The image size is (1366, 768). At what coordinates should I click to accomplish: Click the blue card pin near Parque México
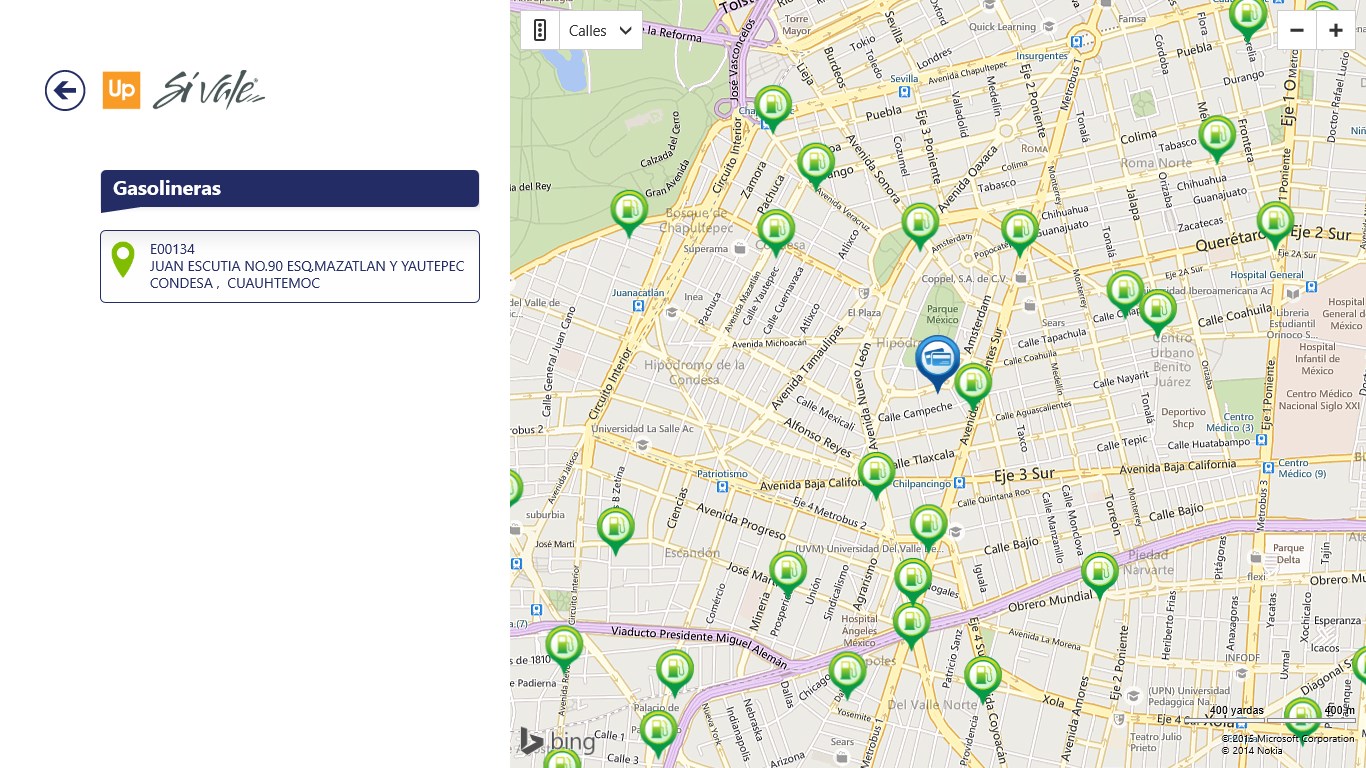(937, 359)
